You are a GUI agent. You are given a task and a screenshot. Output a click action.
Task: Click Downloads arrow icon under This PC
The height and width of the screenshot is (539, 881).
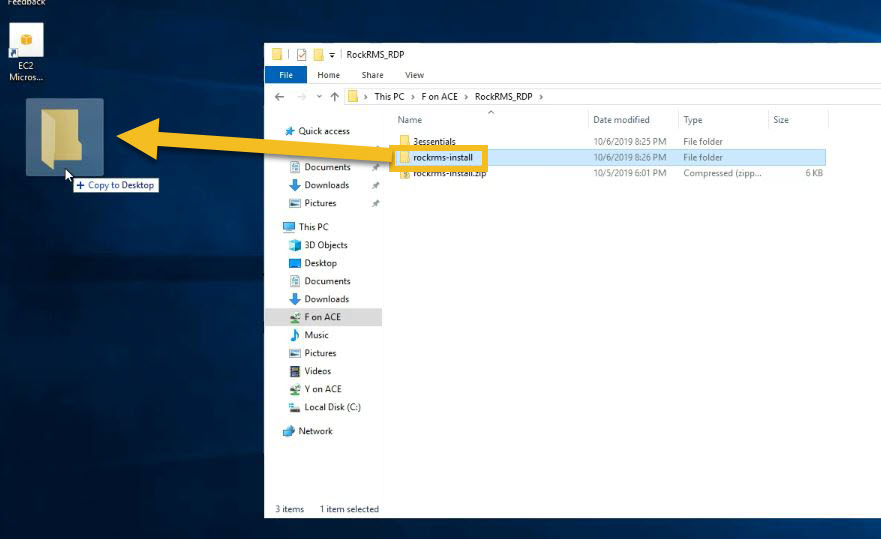pyautogui.click(x=294, y=299)
